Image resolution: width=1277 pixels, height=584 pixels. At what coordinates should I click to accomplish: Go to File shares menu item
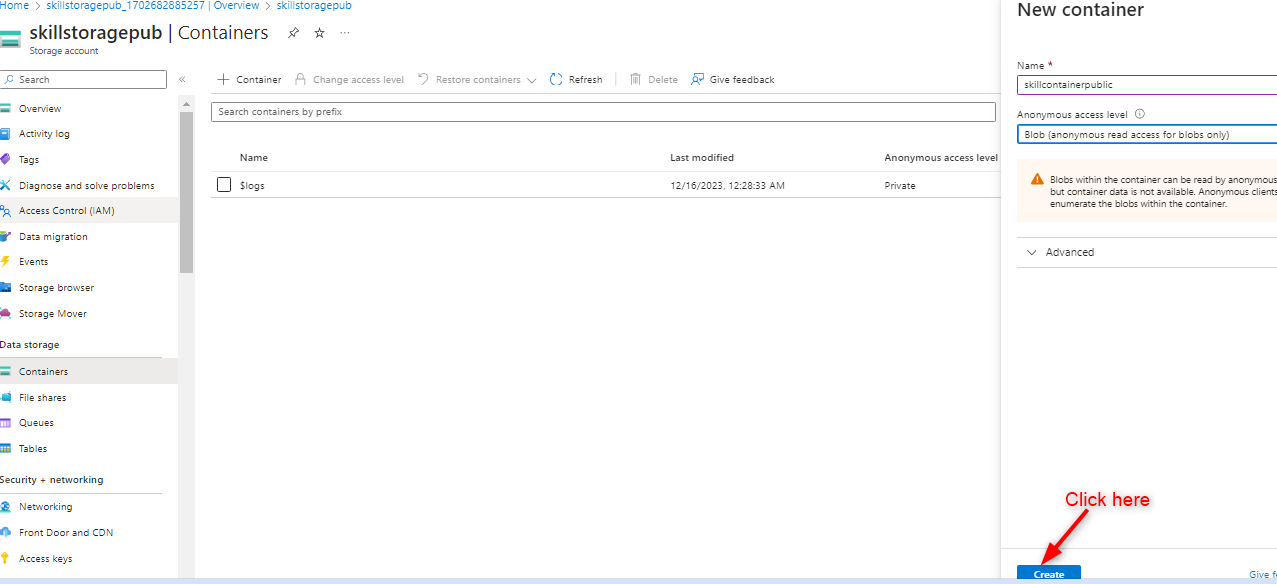point(43,397)
